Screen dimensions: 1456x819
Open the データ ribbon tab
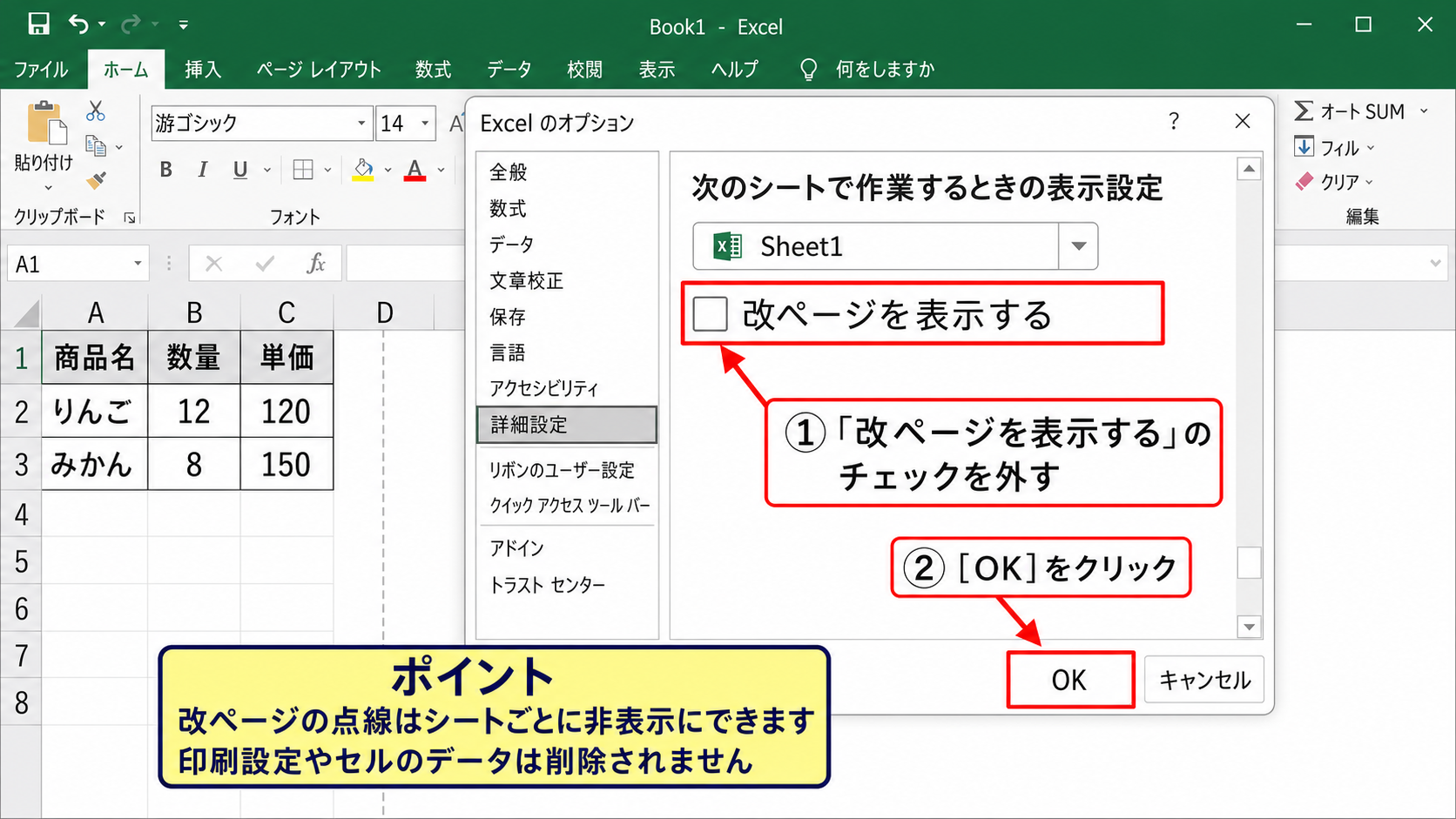(x=509, y=70)
